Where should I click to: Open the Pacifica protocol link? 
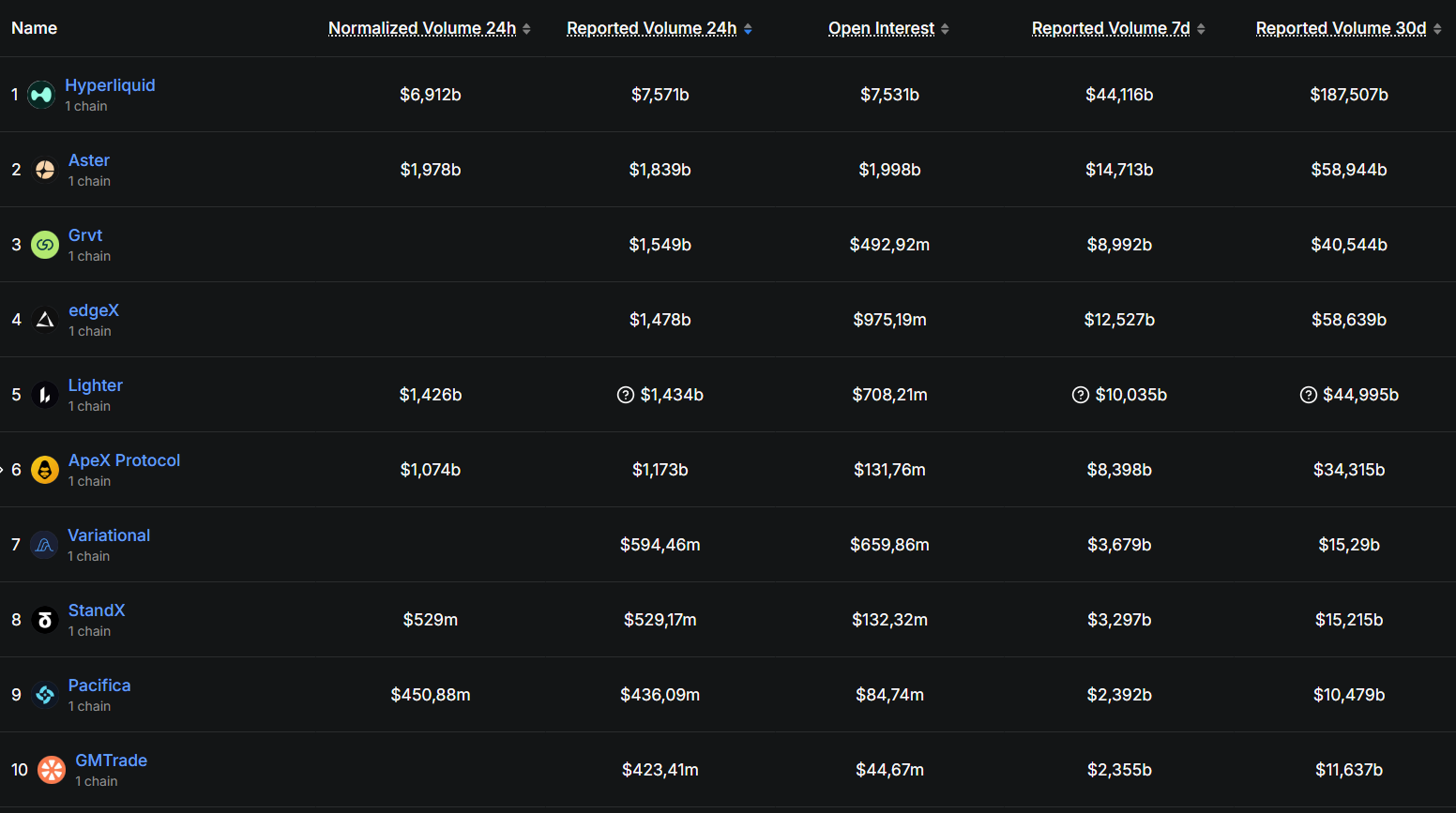pos(99,685)
